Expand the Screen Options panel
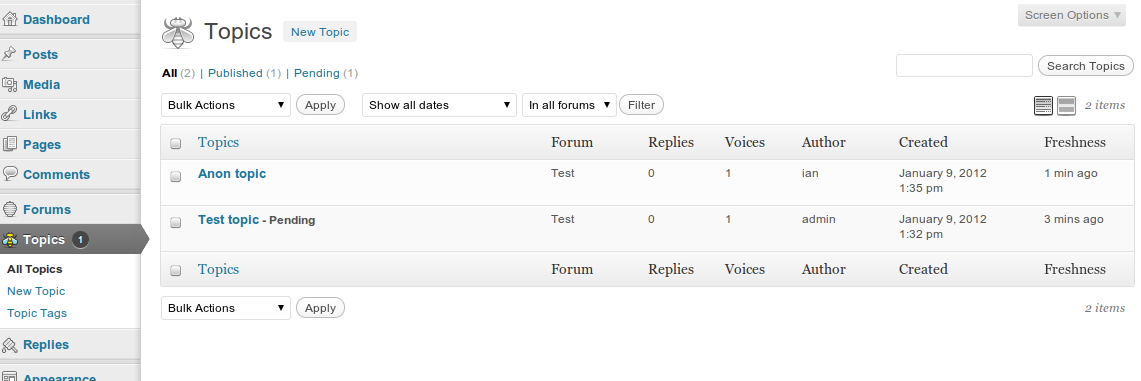 [x=1074, y=15]
